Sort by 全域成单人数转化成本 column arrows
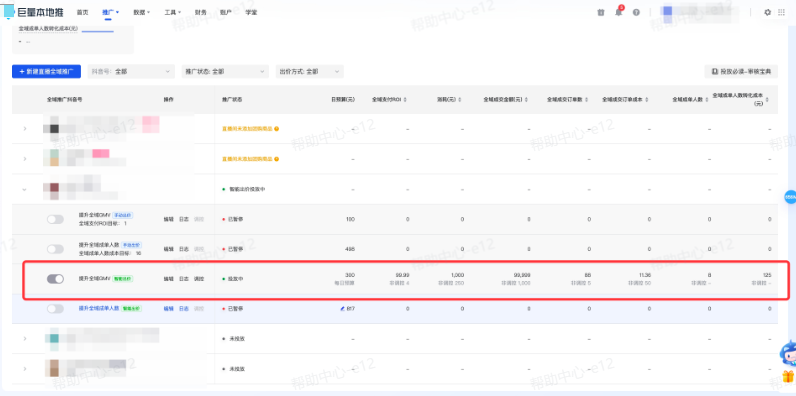The height and width of the screenshot is (396, 796). (767, 100)
